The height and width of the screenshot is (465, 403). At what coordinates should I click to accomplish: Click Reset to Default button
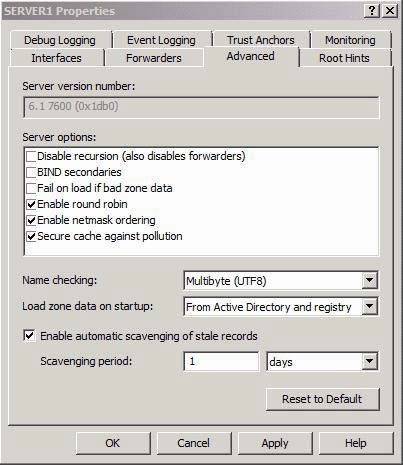click(322, 399)
